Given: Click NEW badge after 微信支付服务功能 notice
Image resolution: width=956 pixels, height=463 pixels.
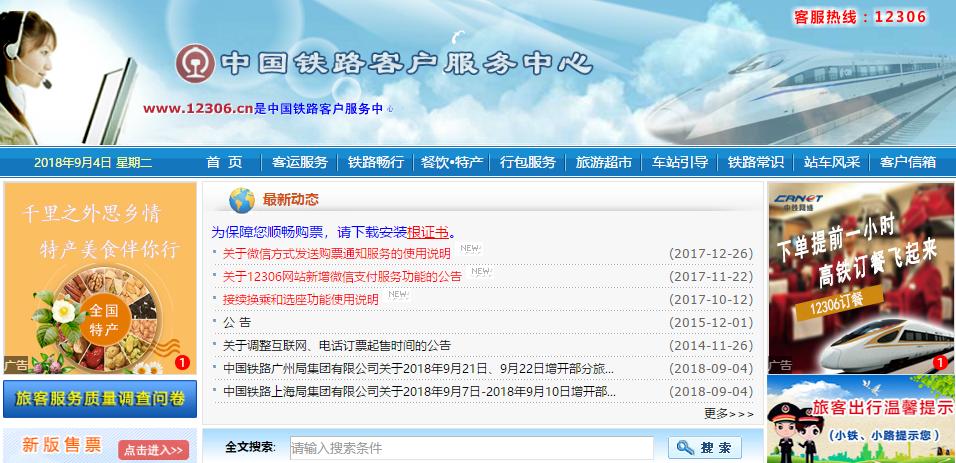Looking at the screenshot, I should pos(481,272).
